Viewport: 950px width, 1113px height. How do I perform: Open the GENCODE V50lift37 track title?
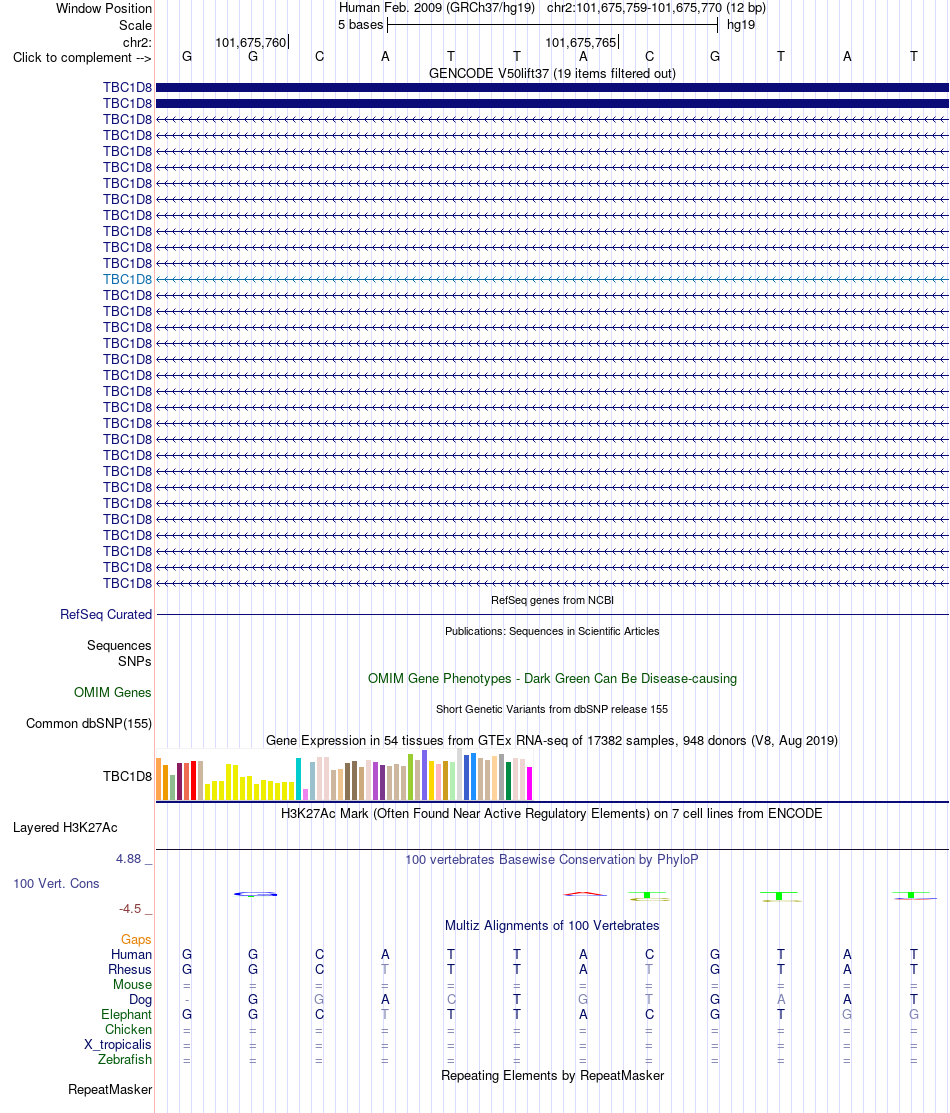click(x=552, y=73)
